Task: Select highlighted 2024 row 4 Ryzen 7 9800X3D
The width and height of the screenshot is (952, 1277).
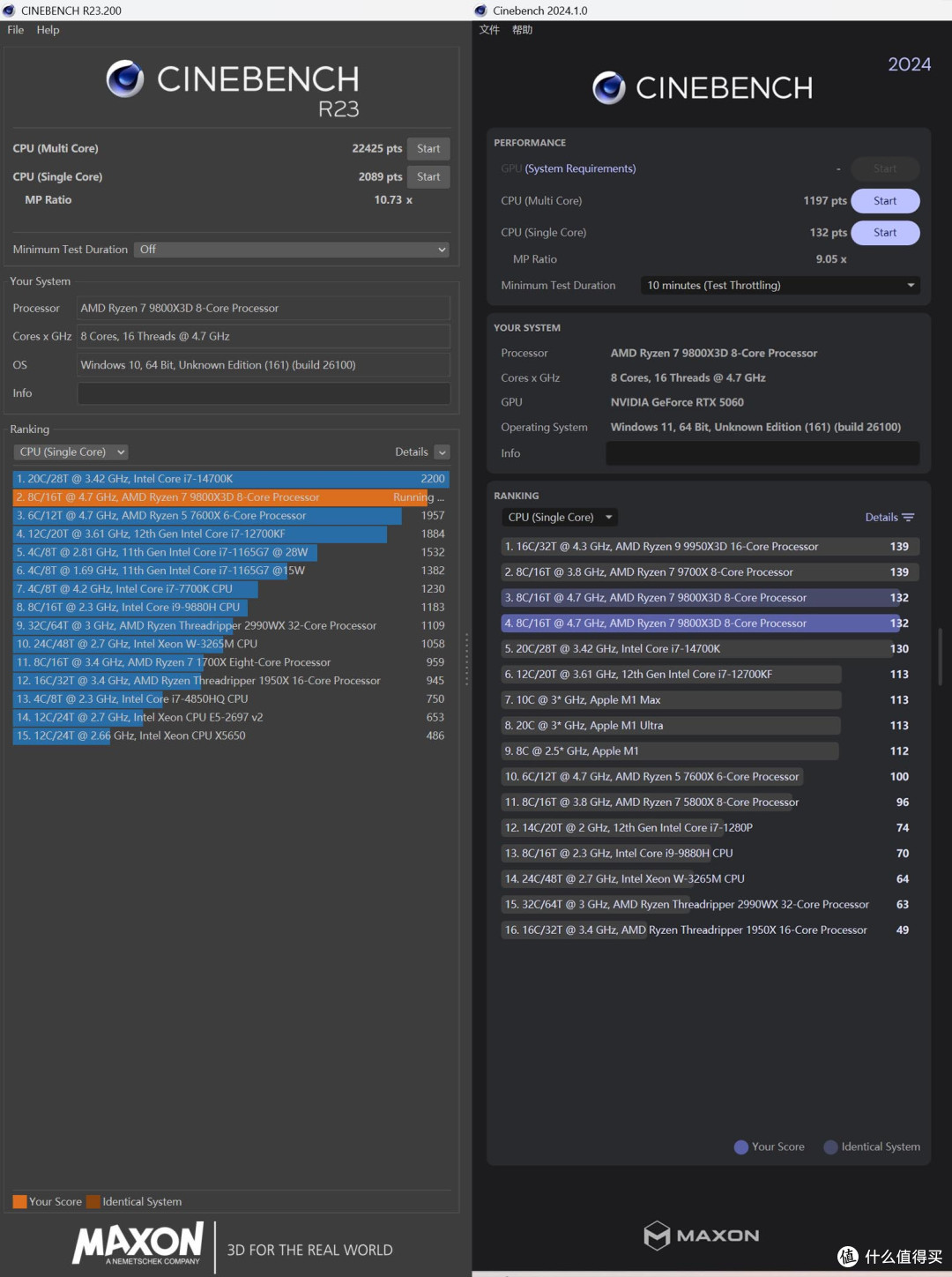Action: (x=710, y=624)
